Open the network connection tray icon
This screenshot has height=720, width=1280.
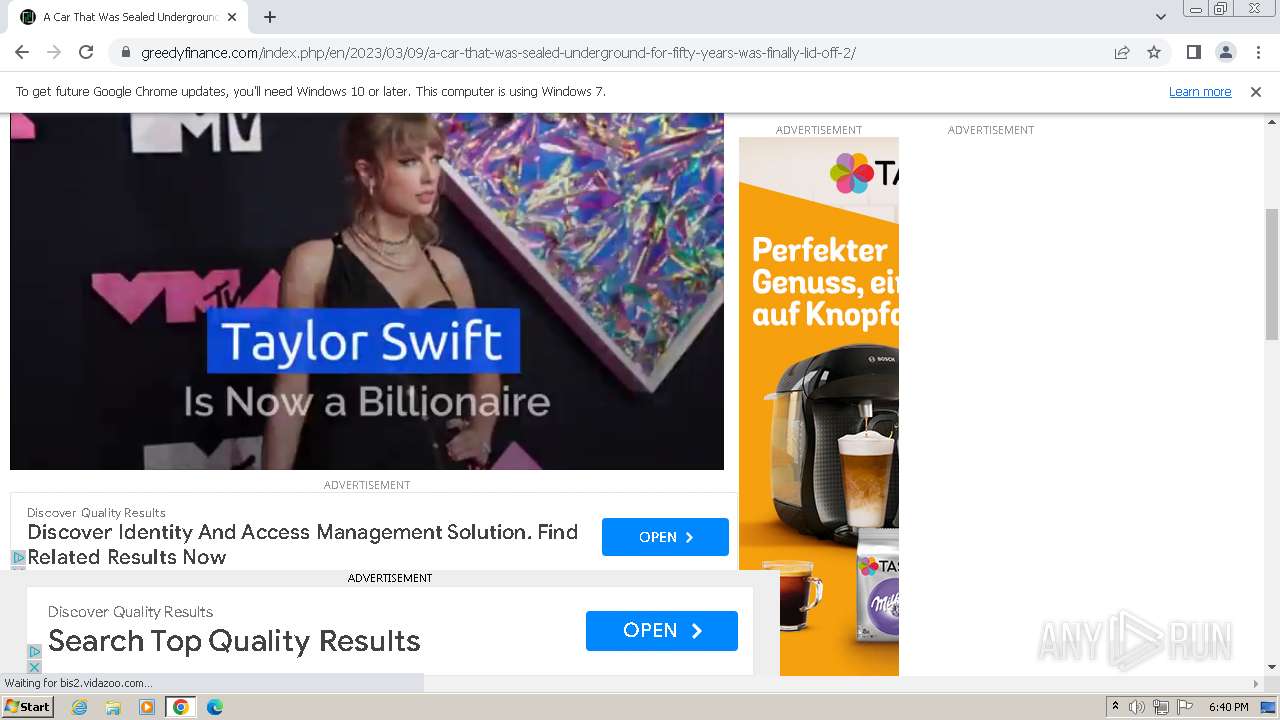point(1161,707)
